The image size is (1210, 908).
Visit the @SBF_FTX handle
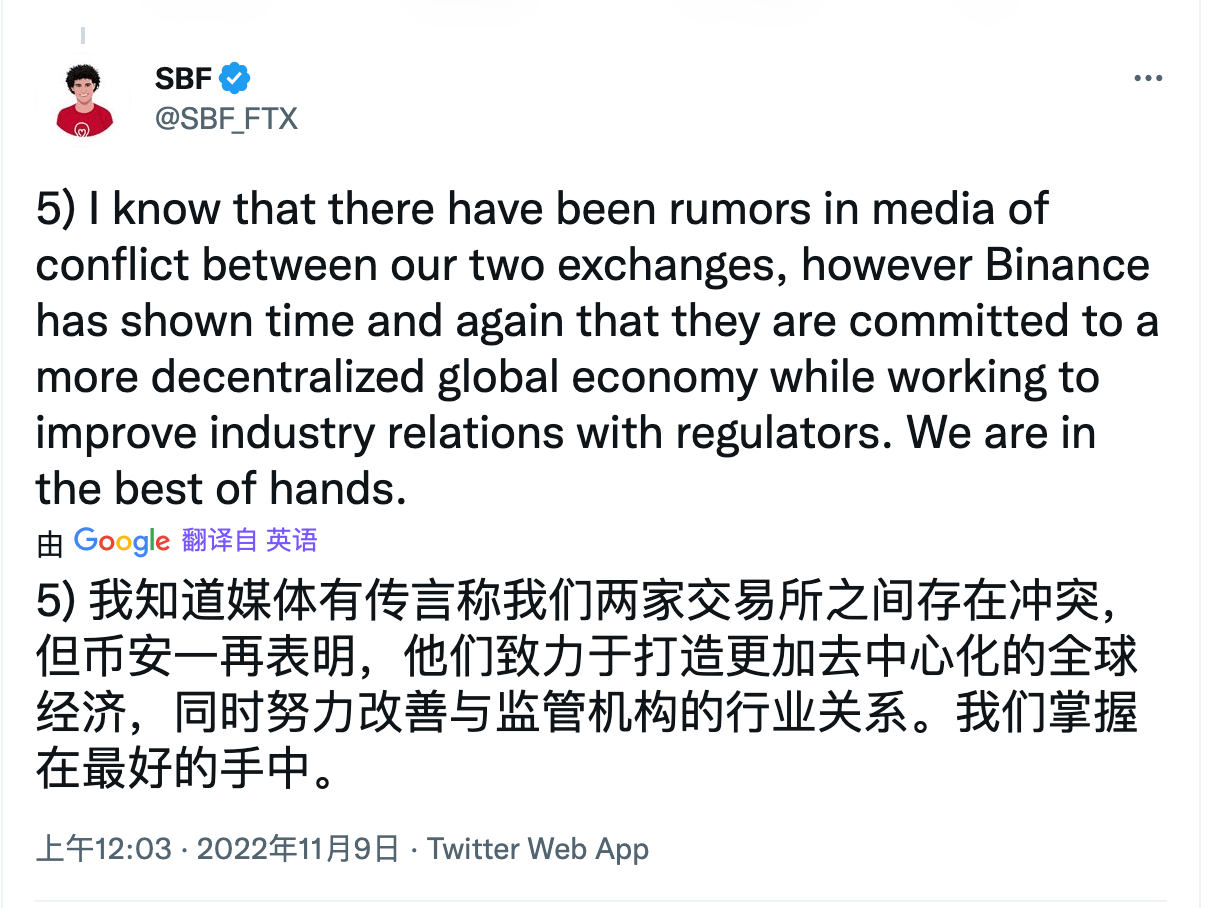tap(226, 119)
